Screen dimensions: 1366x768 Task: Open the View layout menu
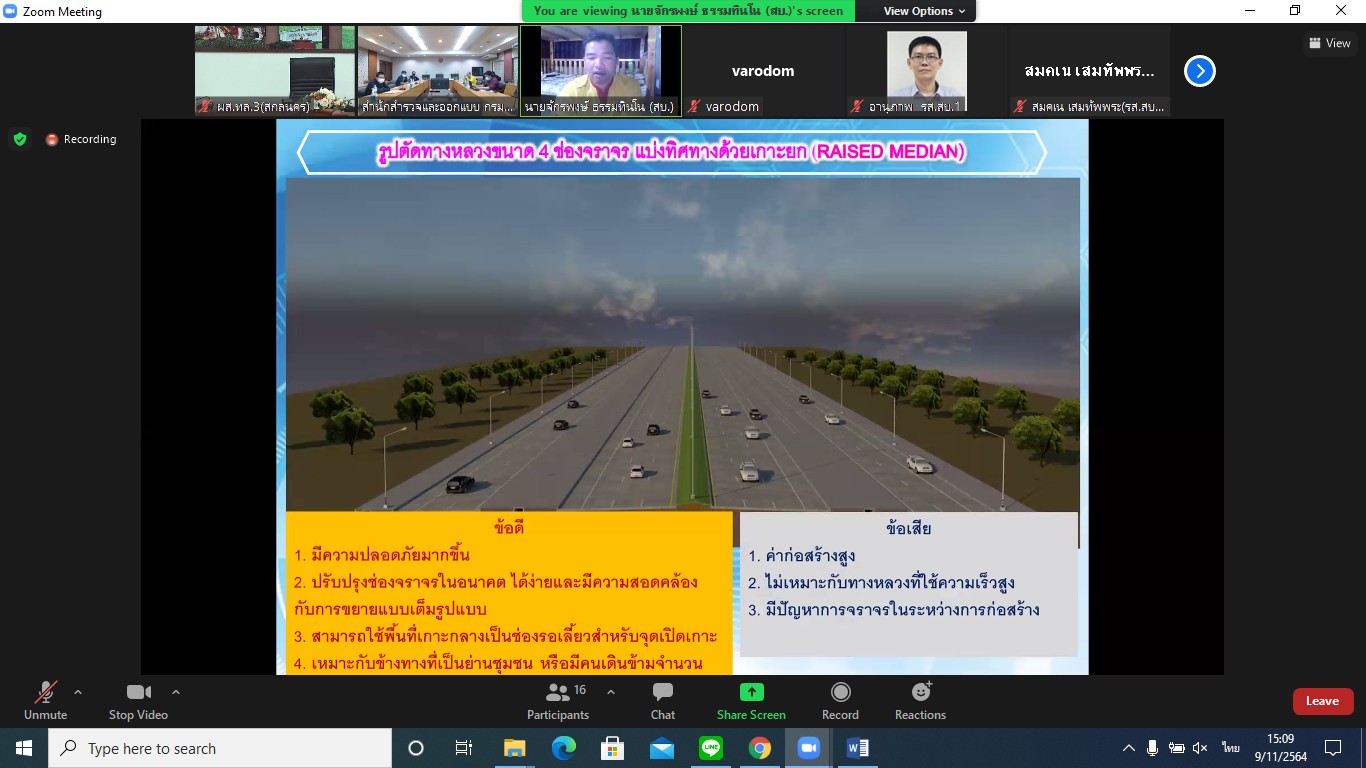(1329, 43)
